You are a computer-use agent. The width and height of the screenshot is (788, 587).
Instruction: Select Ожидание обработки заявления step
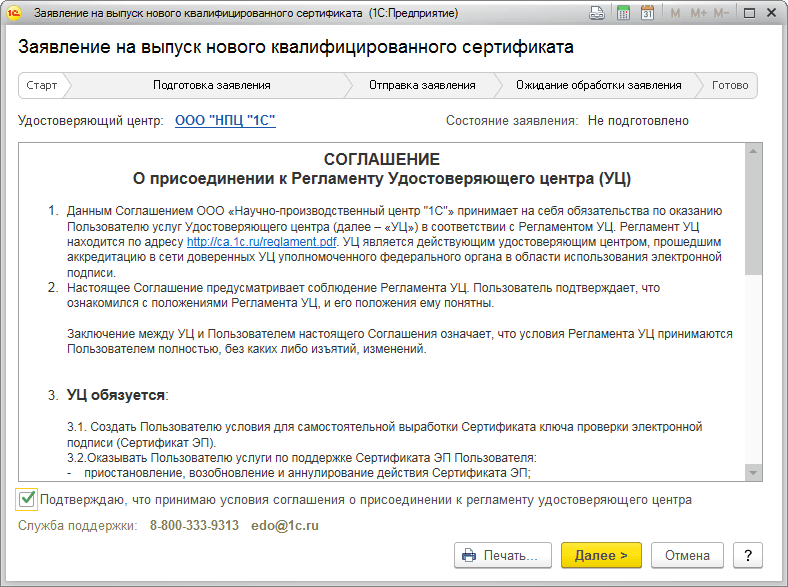pos(599,85)
